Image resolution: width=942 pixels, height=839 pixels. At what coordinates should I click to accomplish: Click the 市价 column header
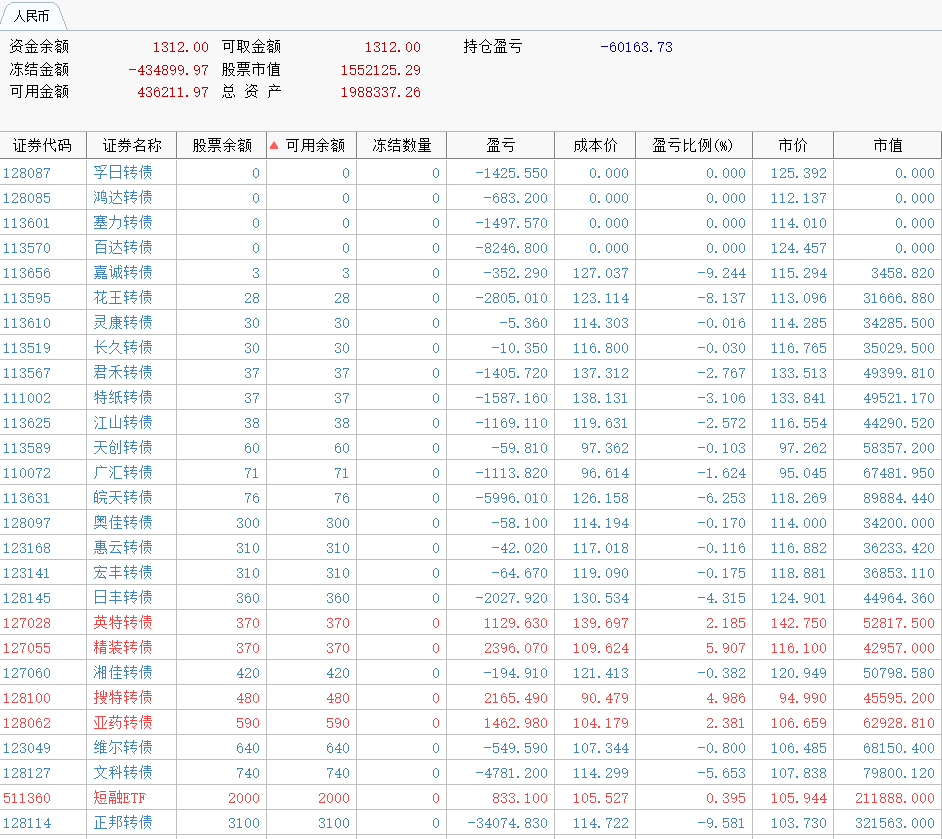coord(792,146)
